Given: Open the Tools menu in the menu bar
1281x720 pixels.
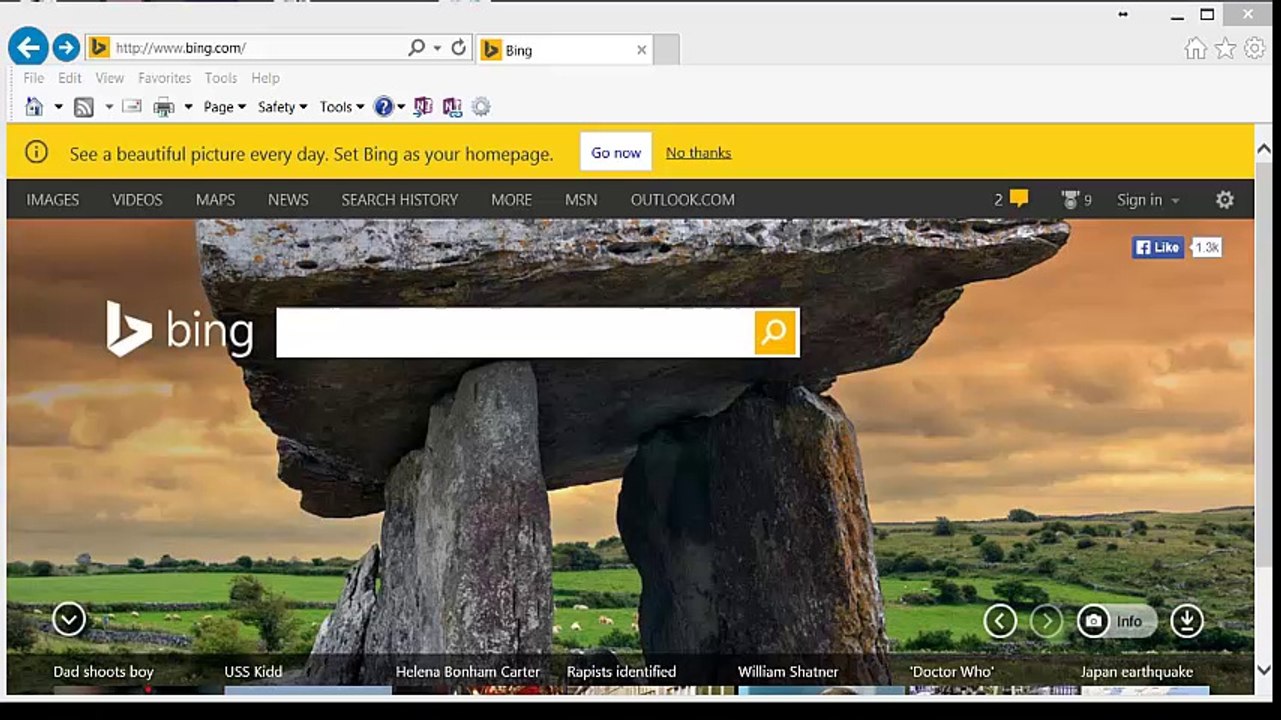Looking at the screenshot, I should [x=221, y=78].
